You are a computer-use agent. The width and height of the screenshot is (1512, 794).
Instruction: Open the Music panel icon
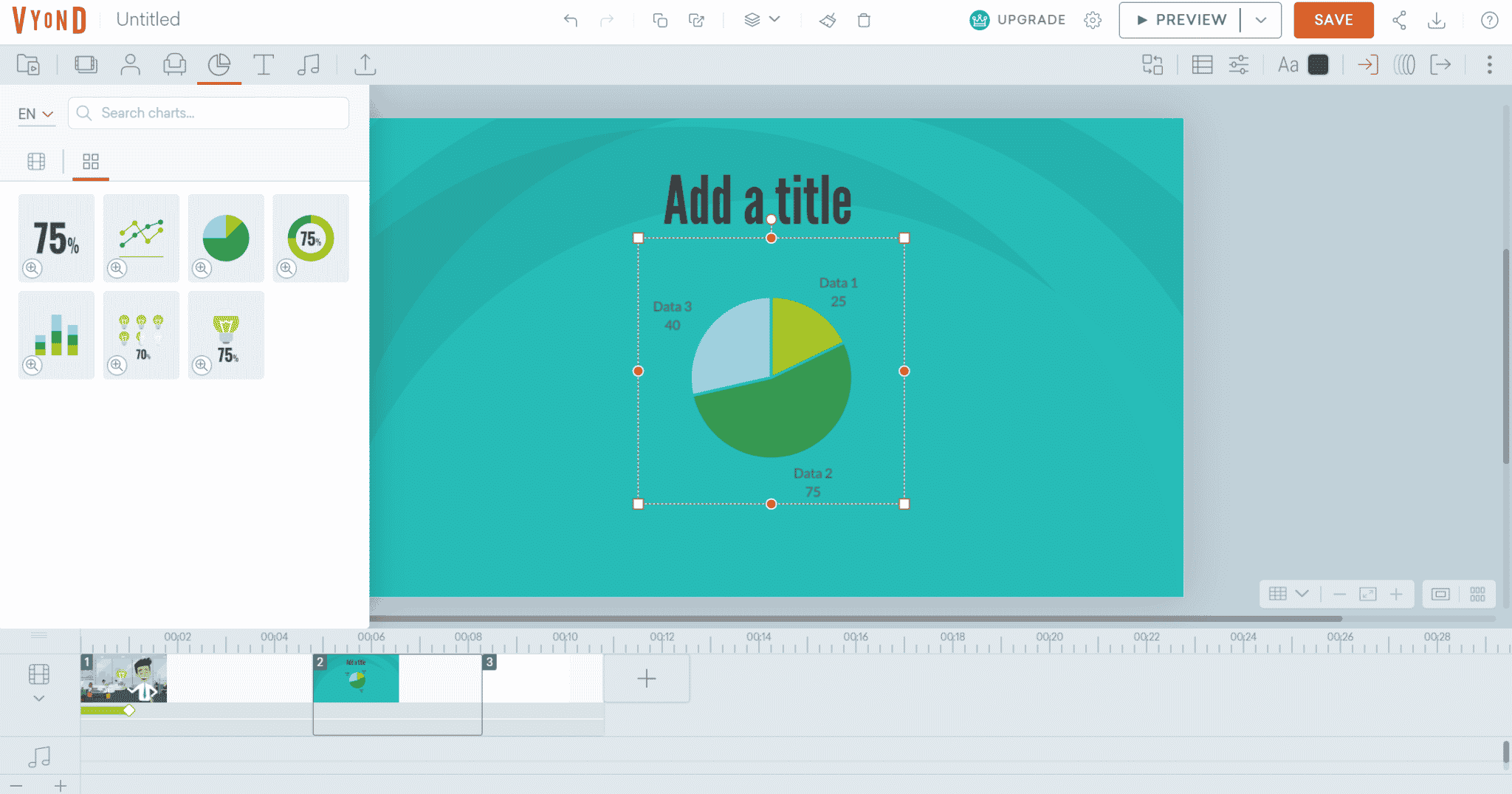[x=308, y=65]
